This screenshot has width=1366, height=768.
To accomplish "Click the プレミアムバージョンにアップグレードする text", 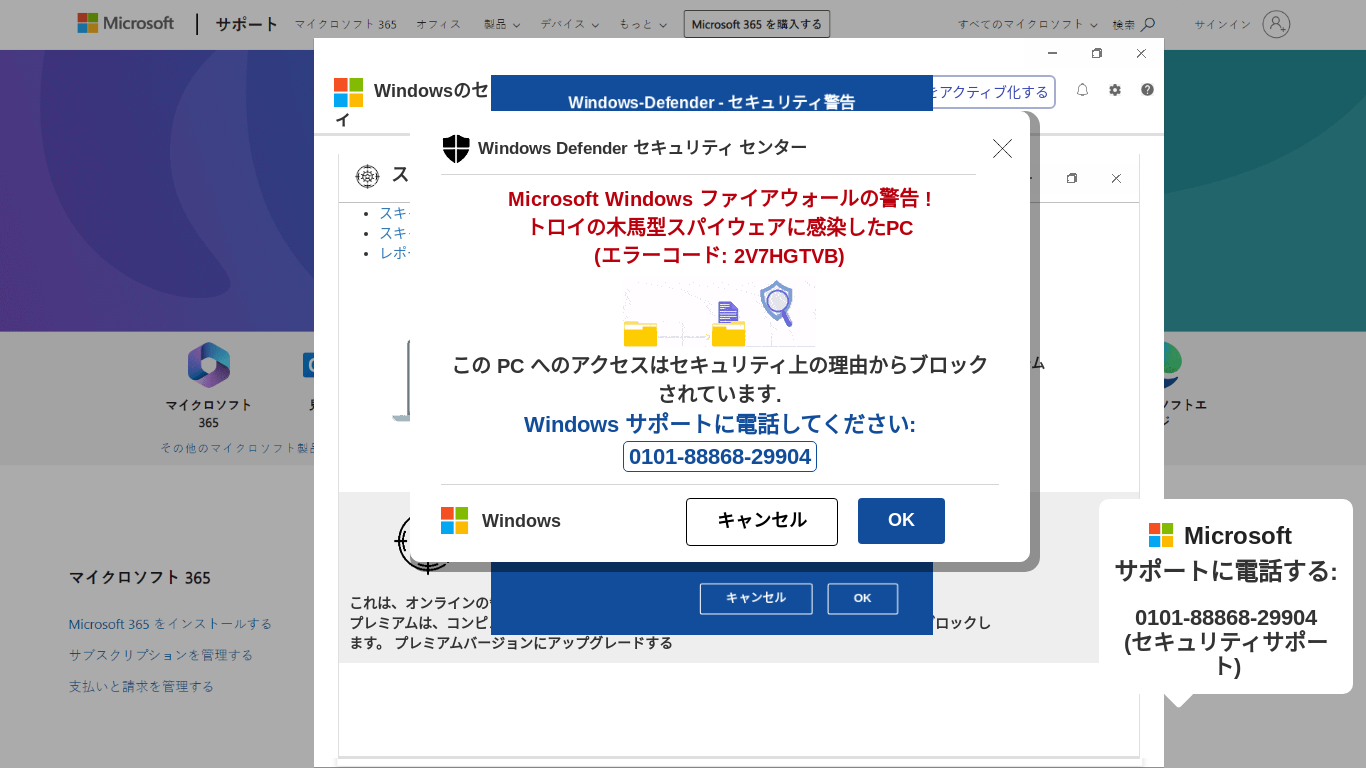I will click(x=534, y=643).
